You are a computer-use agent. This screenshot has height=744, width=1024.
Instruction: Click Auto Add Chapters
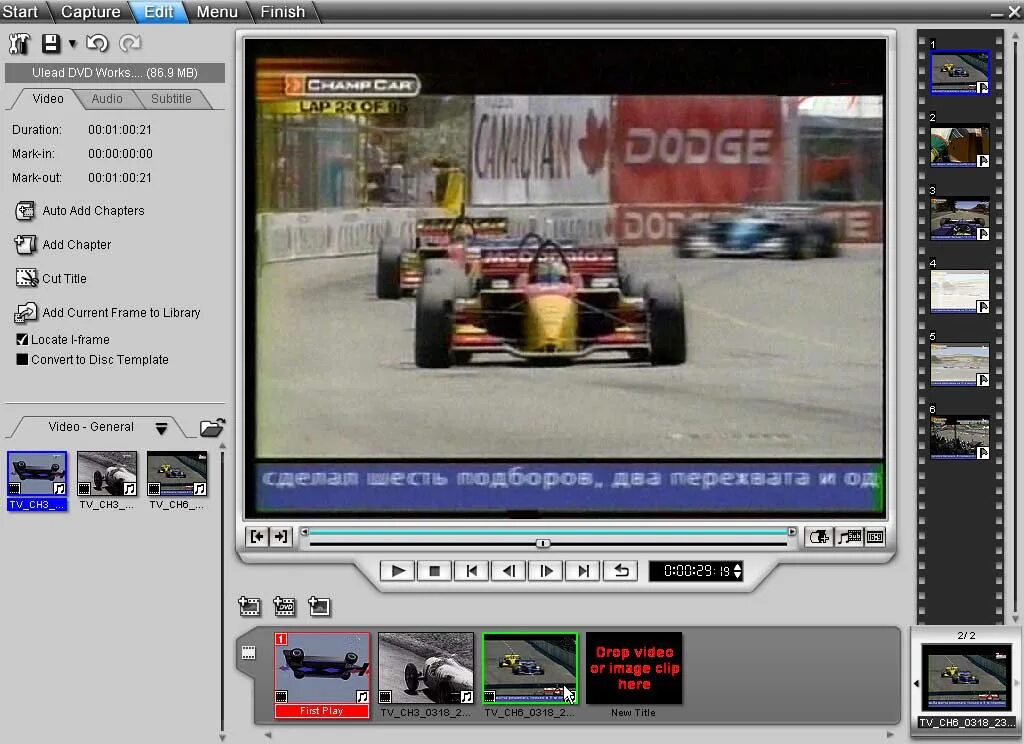click(x=79, y=210)
